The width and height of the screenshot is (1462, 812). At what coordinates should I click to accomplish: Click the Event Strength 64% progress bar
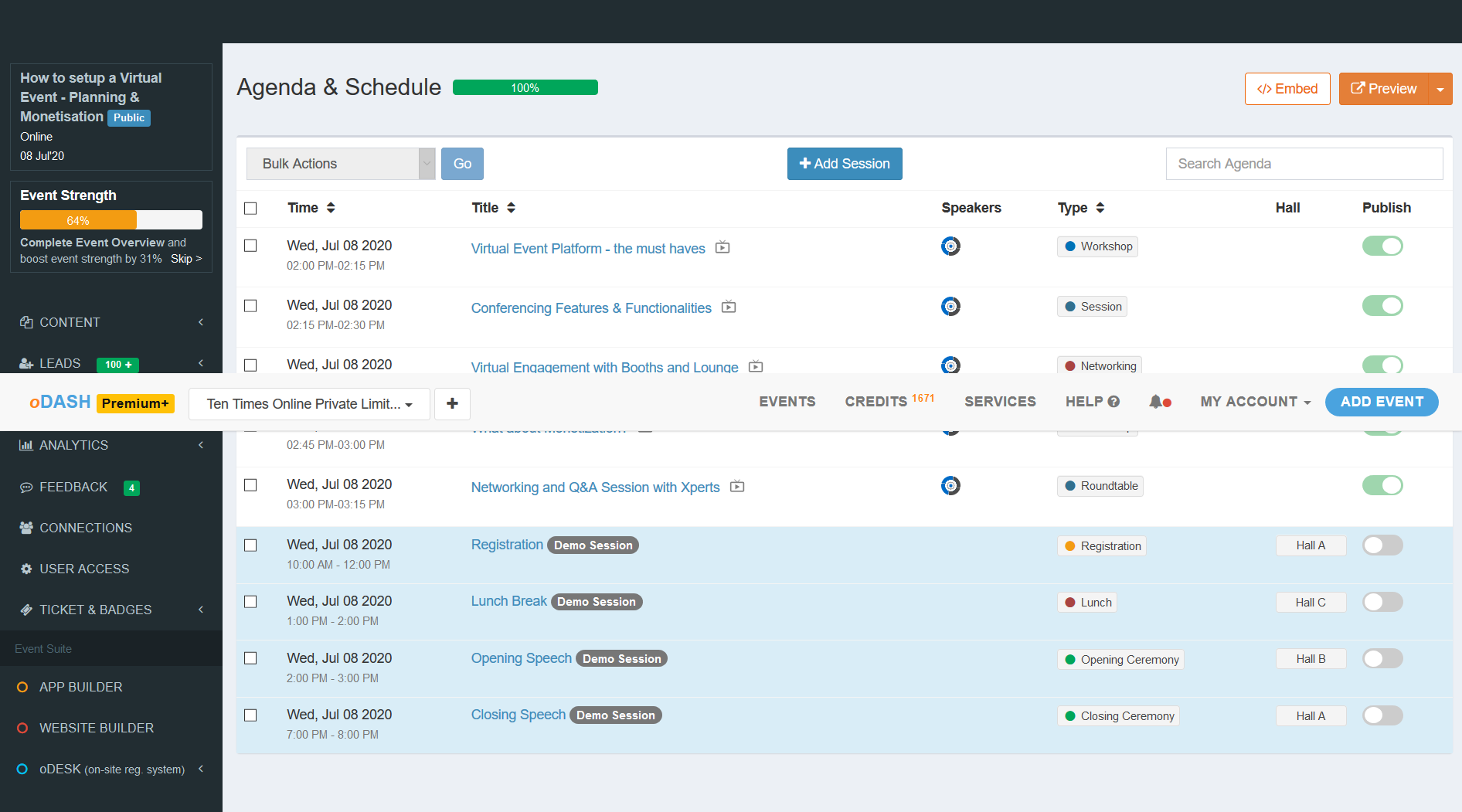tap(111, 220)
